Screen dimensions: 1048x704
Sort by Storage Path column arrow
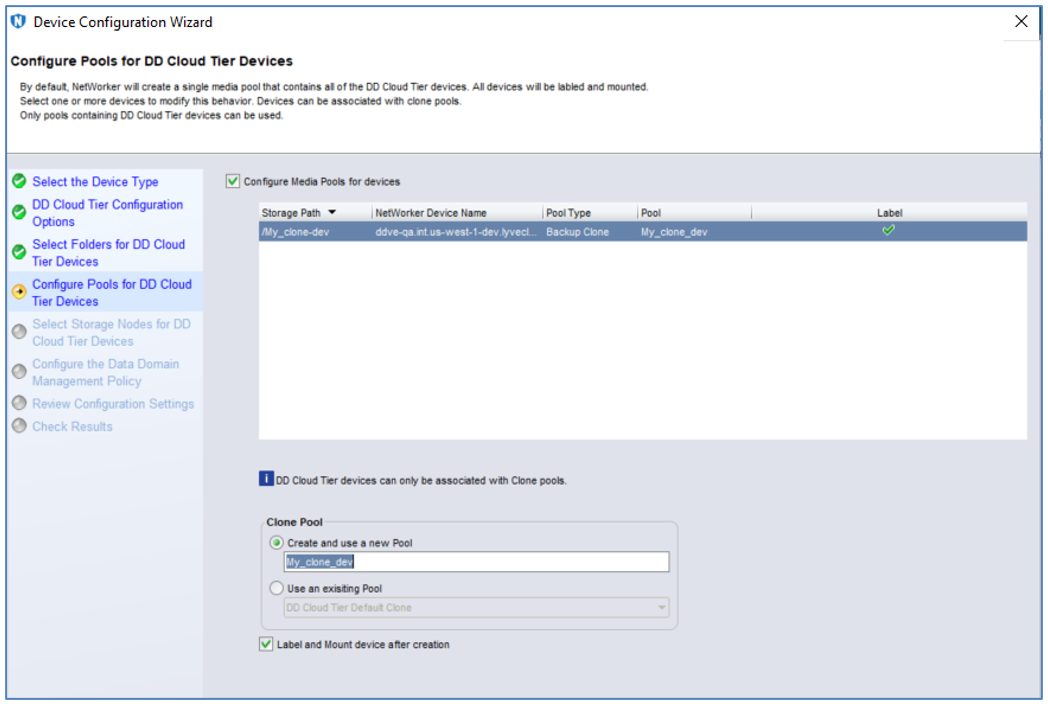pyautogui.click(x=332, y=213)
